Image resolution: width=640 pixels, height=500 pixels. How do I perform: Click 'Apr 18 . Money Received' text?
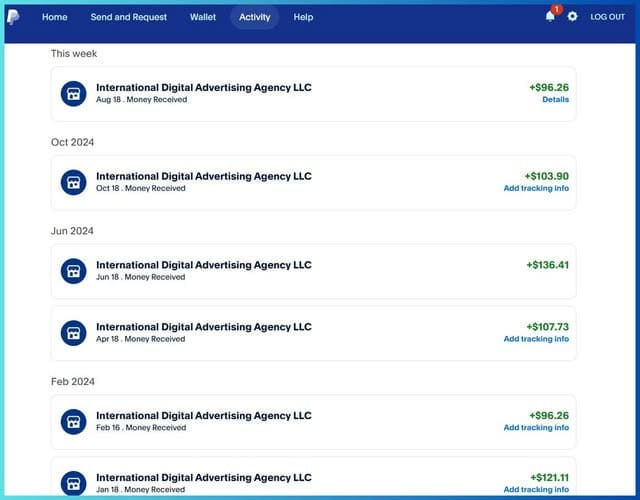(x=141, y=339)
